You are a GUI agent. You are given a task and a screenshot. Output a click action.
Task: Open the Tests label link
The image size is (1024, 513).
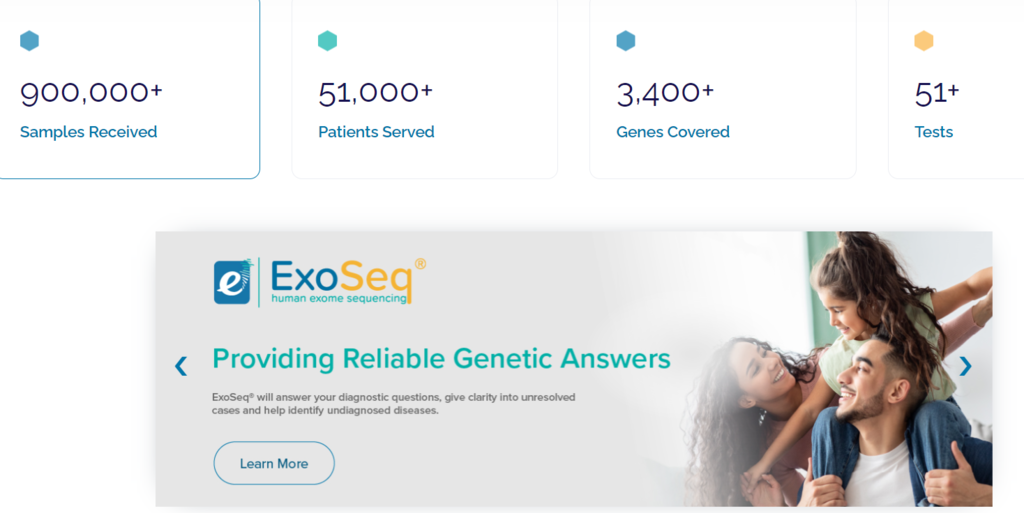[933, 132]
